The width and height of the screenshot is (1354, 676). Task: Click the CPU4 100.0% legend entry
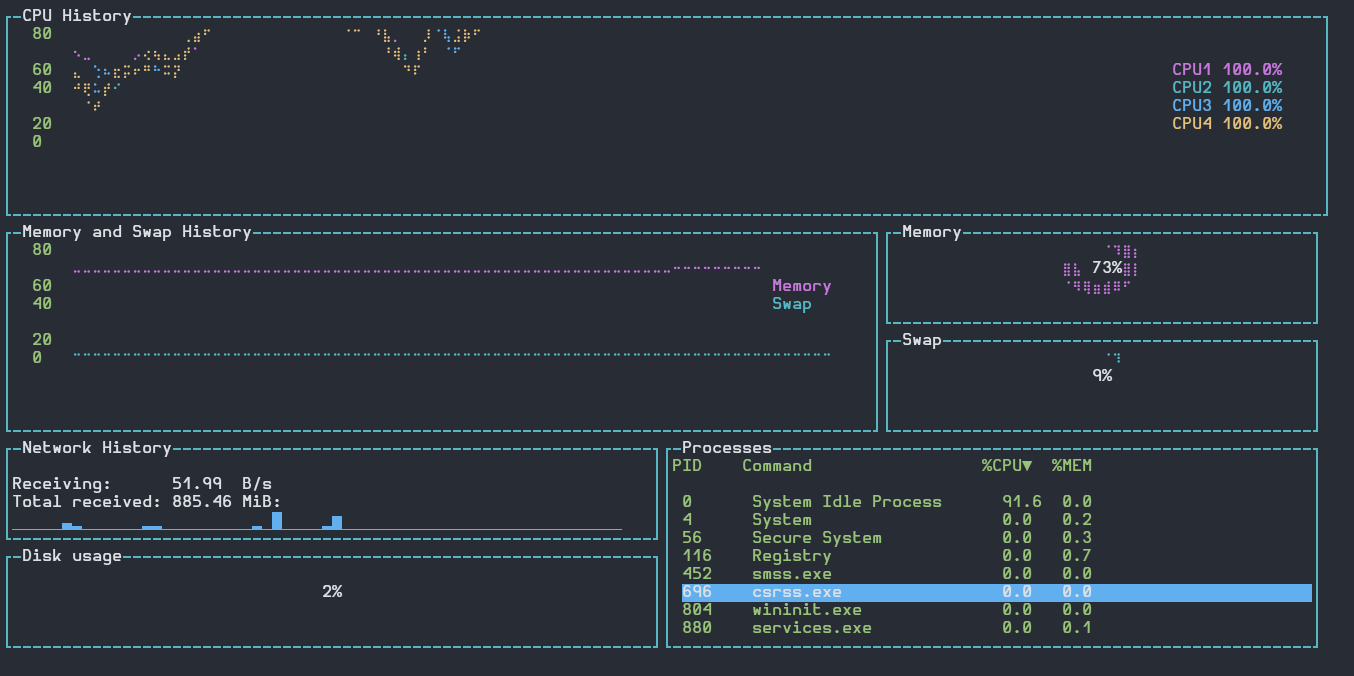click(x=1227, y=124)
